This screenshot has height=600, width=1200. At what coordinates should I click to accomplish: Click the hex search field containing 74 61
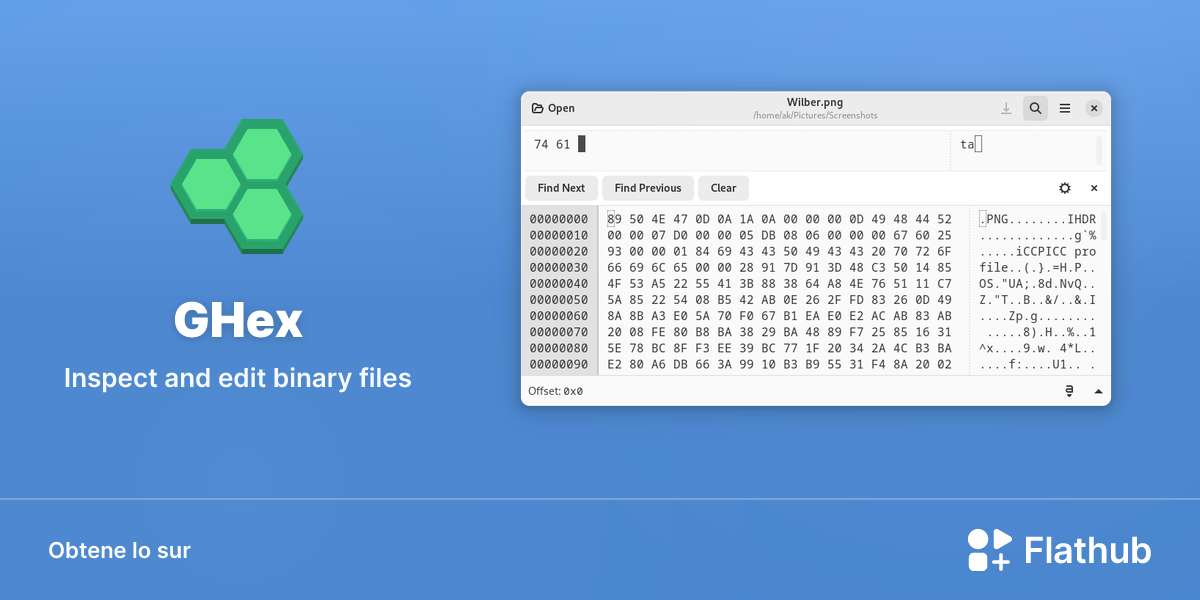pos(736,150)
